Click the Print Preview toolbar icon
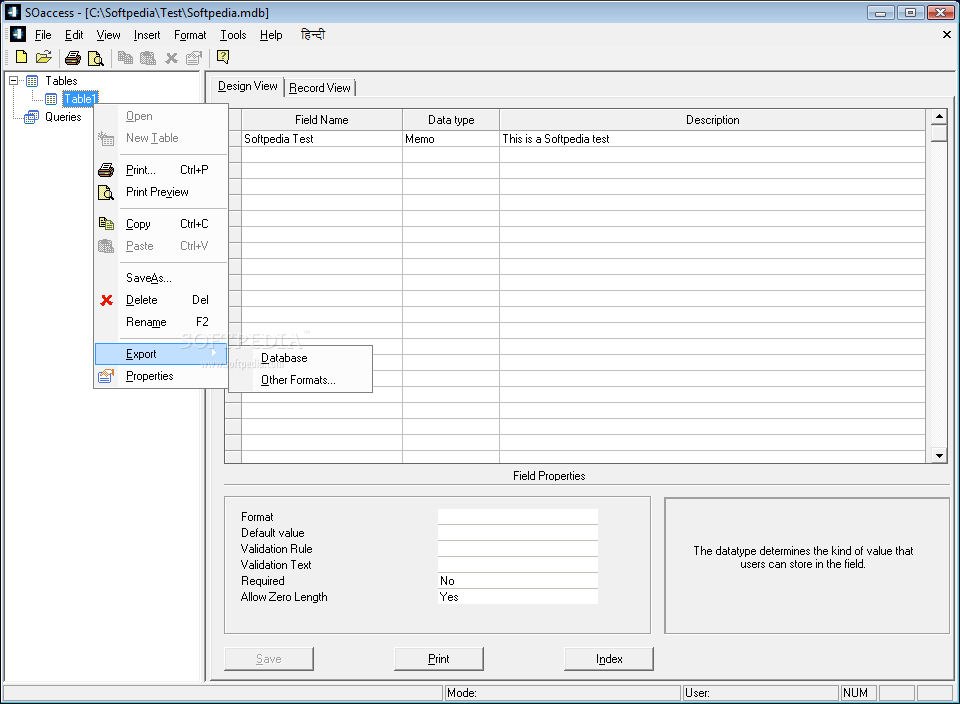 pos(96,58)
